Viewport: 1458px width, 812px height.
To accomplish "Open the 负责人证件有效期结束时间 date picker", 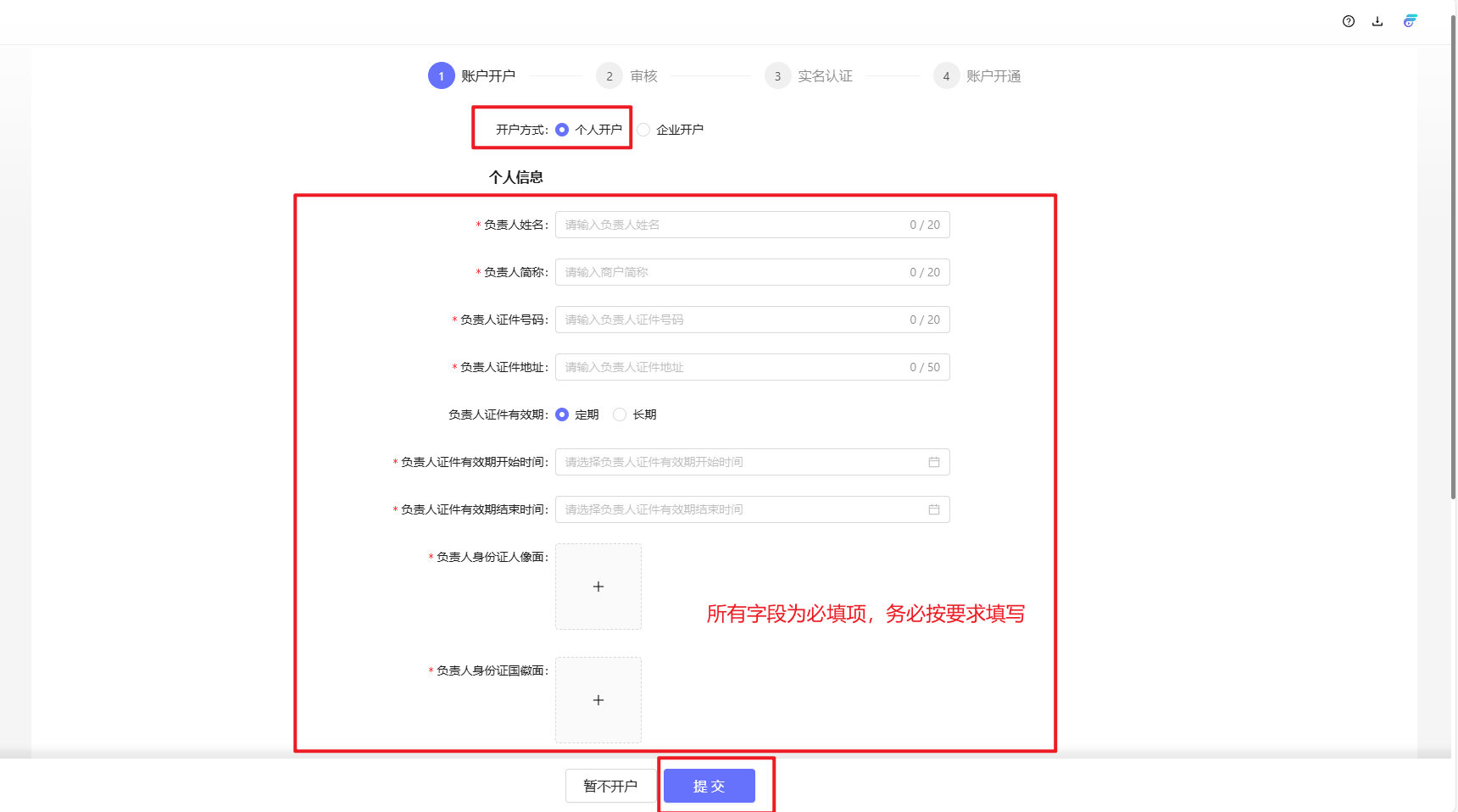I will 737,509.
